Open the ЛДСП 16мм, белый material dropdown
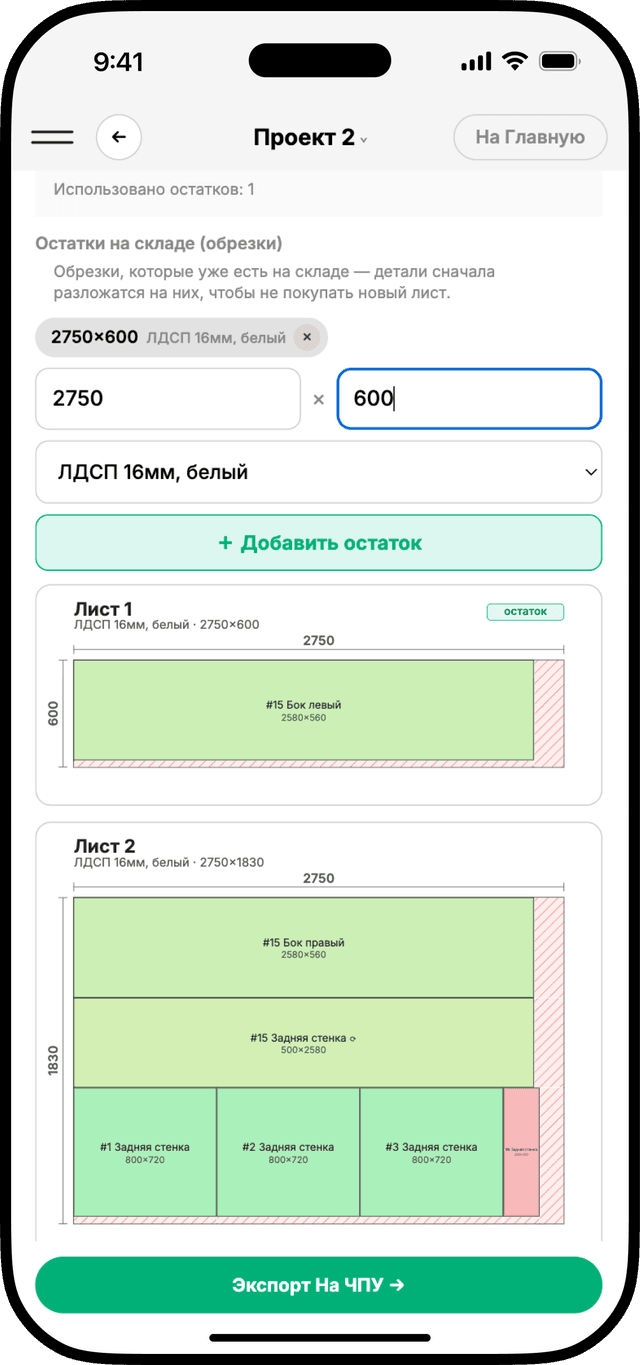This screenshot has height=1365, width=640. (319, 472)
